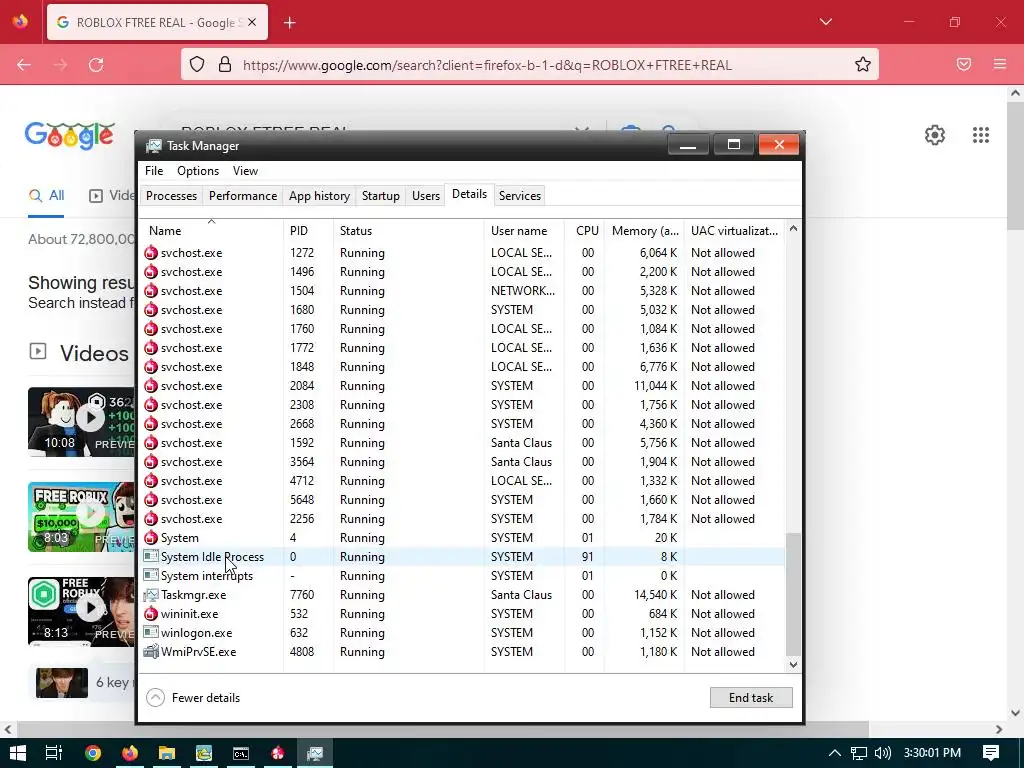The width and height of the screenshot is (1024, 768).
Task: Sort by the Status column header
Action: [409, 231]
